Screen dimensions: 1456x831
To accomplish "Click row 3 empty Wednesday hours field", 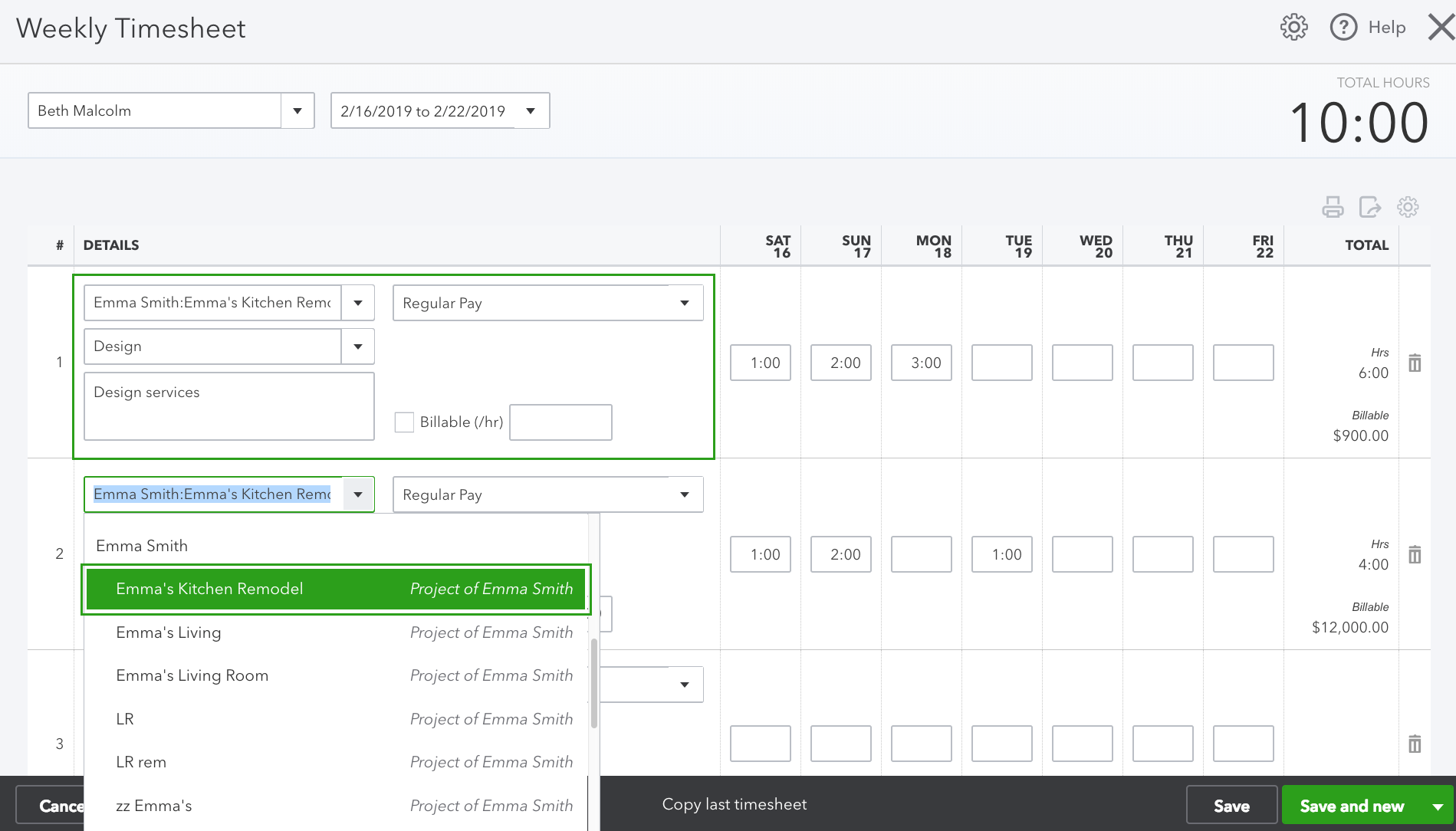I will (x=1083, y=744).
